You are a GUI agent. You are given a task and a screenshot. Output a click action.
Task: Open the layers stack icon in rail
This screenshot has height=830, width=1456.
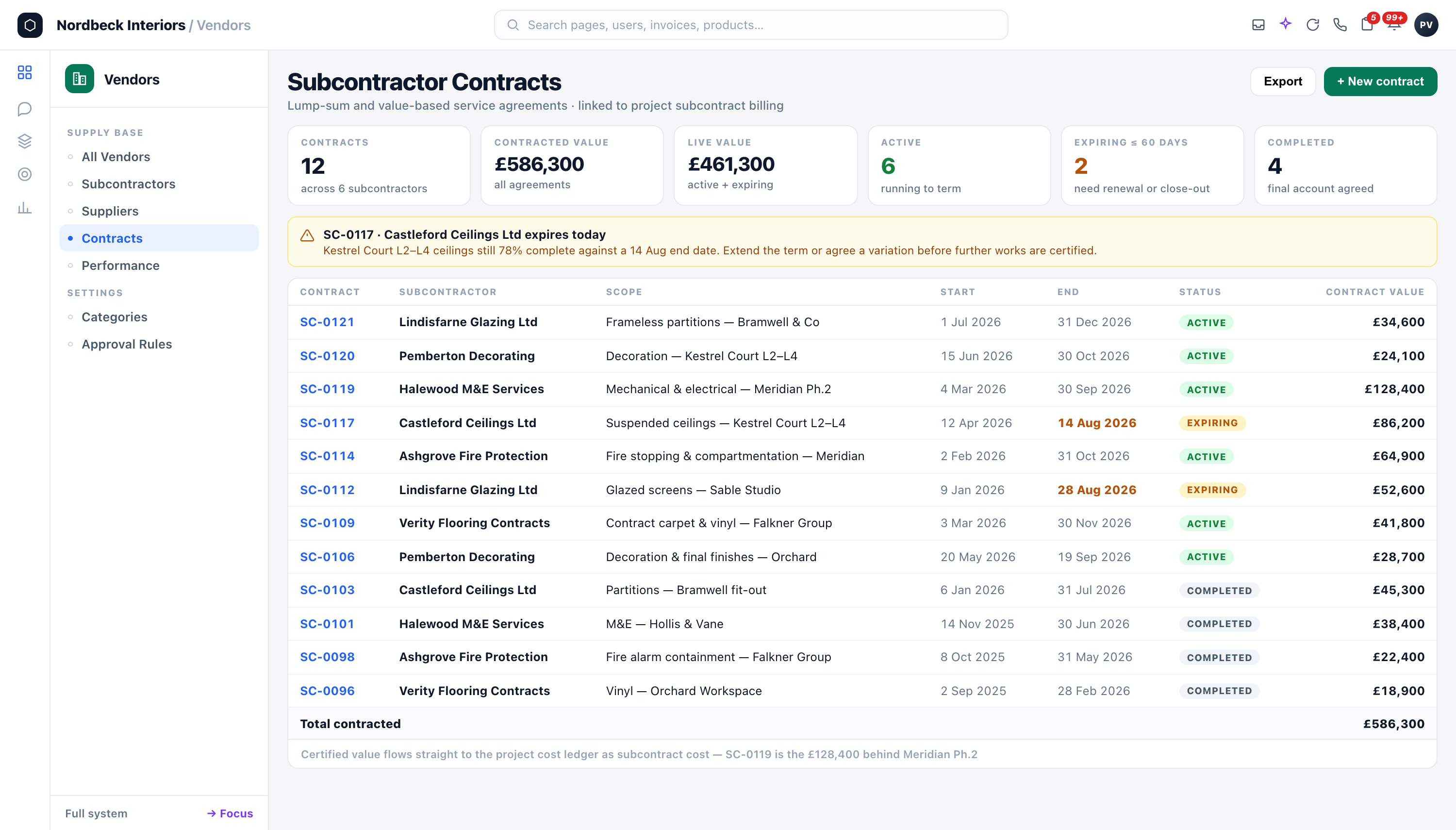click(x=24, y=141)
